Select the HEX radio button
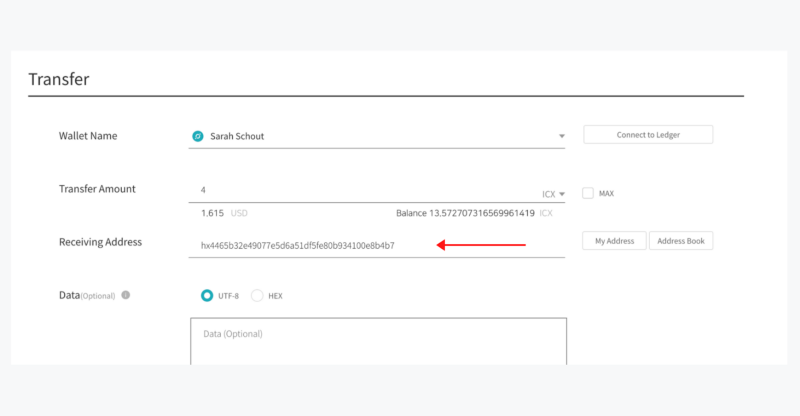This screenshot has height=416, width=800. tap(257, 296)
